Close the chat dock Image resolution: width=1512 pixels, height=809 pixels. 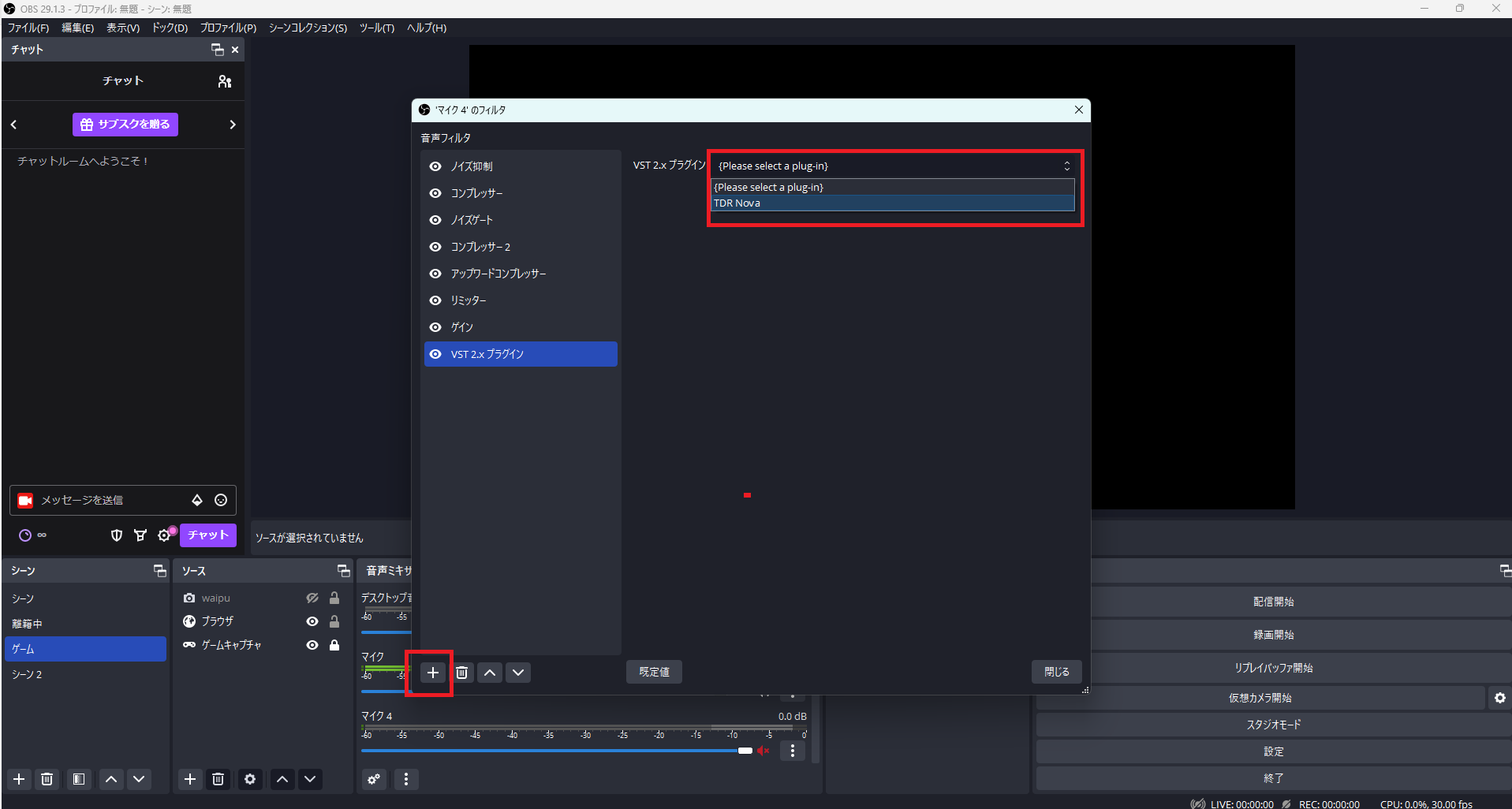click(x=235, y=50)
